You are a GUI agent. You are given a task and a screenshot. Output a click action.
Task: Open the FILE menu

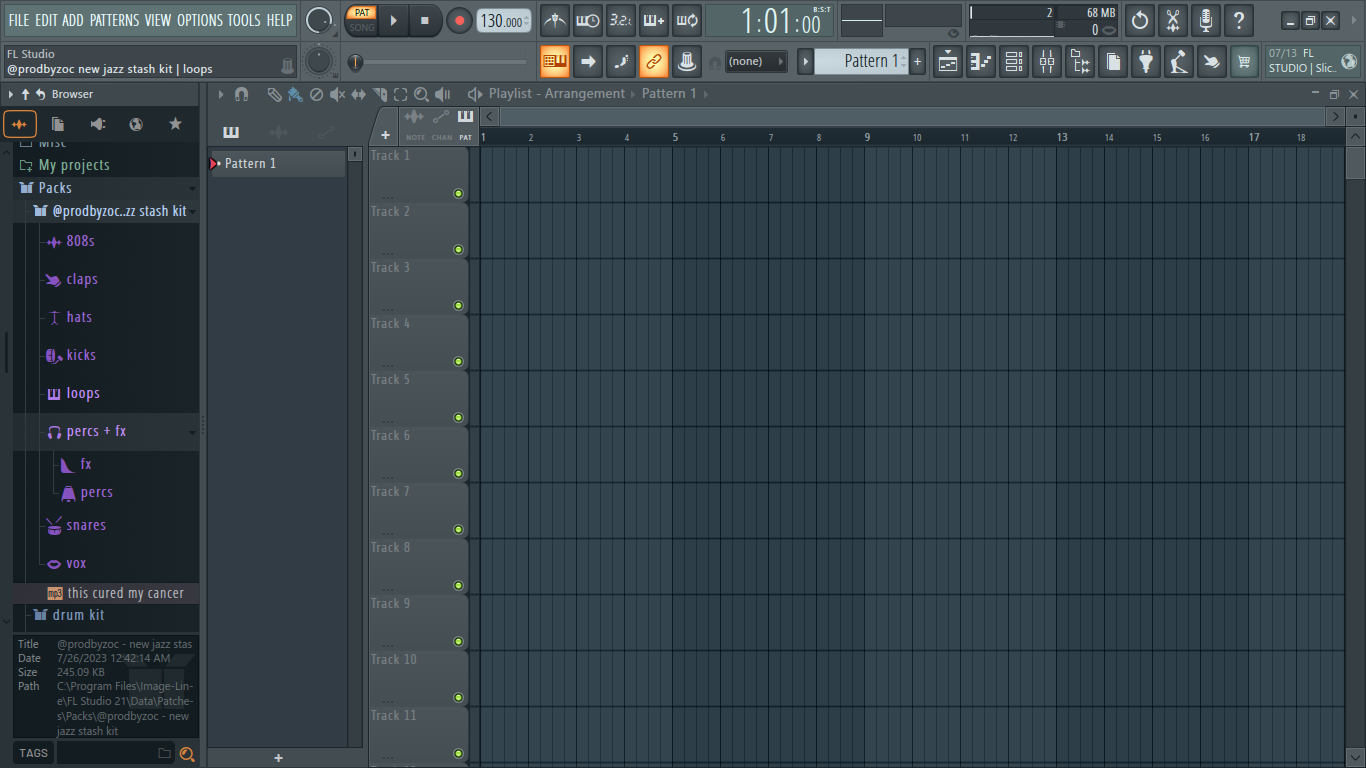pos(19,20)
